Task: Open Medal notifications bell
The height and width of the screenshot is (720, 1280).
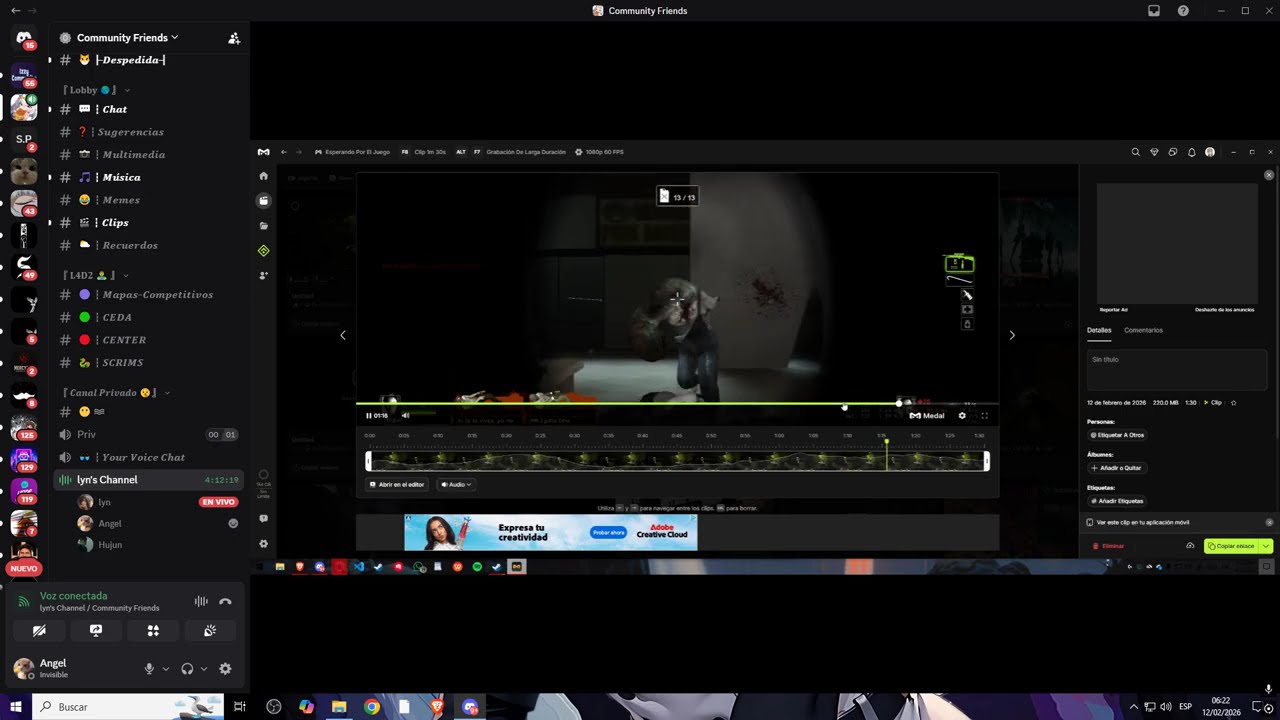Action: (1191, 152)
